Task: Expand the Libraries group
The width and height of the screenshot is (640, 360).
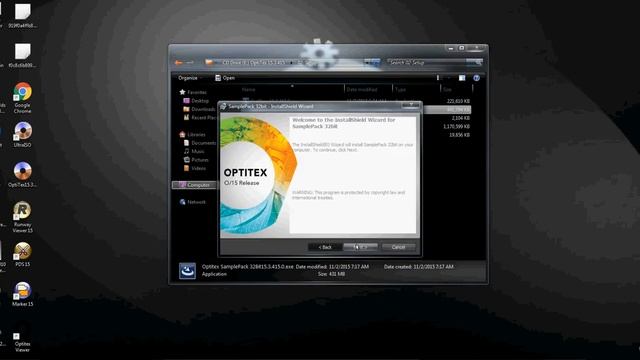Action: (x=192, y=134)
